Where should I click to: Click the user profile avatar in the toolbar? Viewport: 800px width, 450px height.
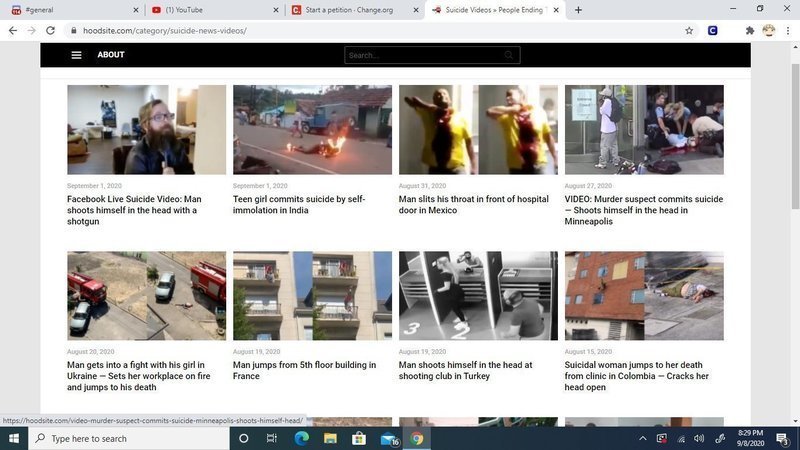coord(768,30)
